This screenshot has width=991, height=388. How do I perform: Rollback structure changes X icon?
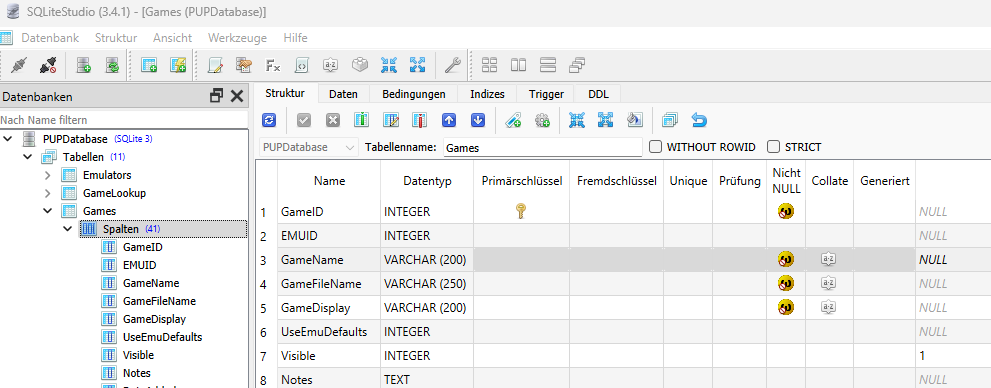pyautogui.click(x=333, y=120)
